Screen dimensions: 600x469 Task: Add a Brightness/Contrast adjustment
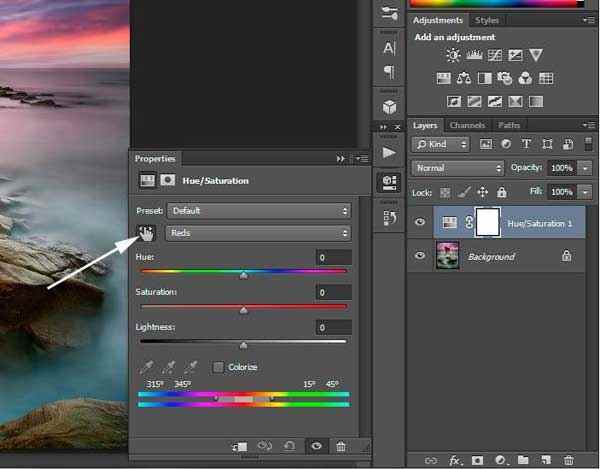click(x=453, y=55)
